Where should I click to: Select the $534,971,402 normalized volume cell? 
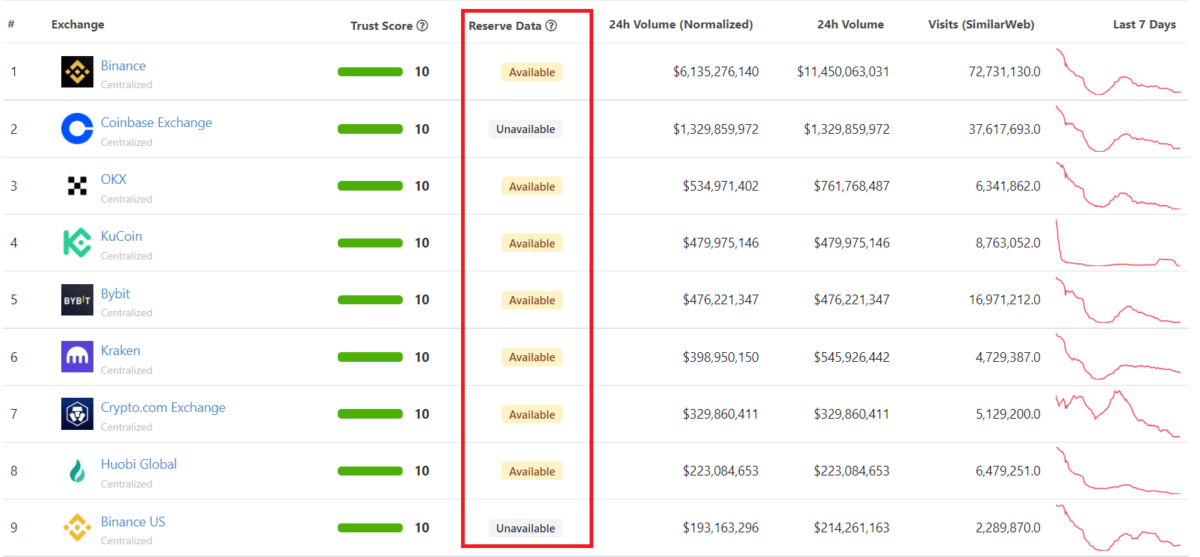(720, 186)
